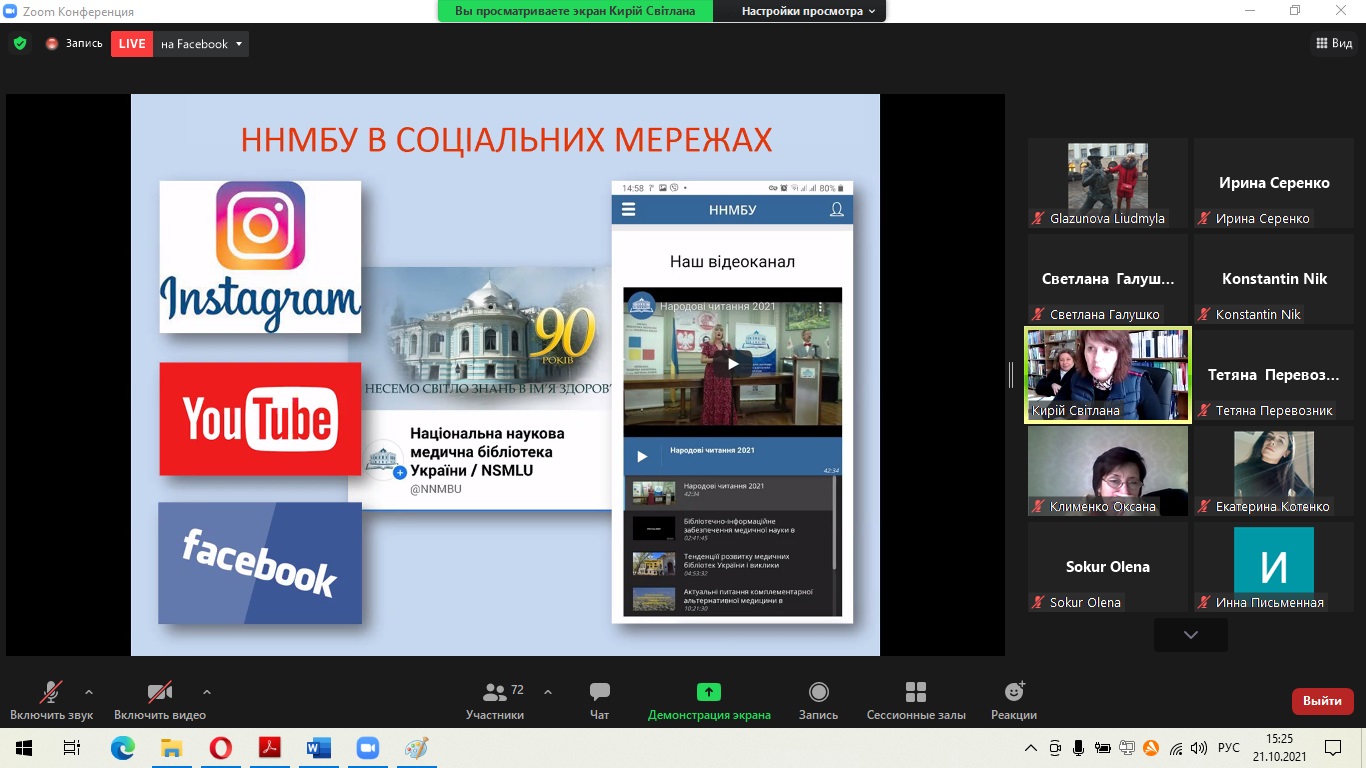Turn on camera with Включить видео
The image size is (1366, 768).
[160, 701]
